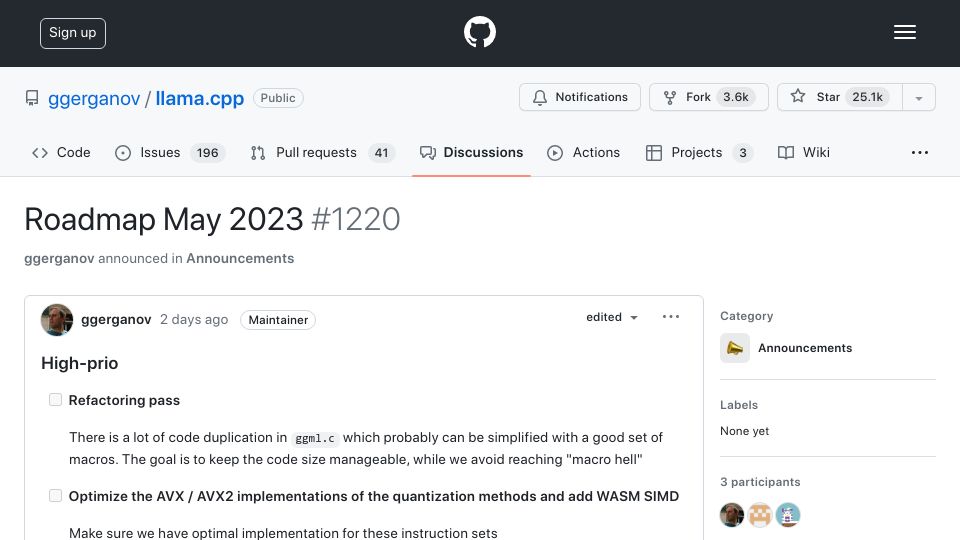Open the Announcements link under the title
The height and width of the screenshot is (540, 960).
click(x=240, y=258)
